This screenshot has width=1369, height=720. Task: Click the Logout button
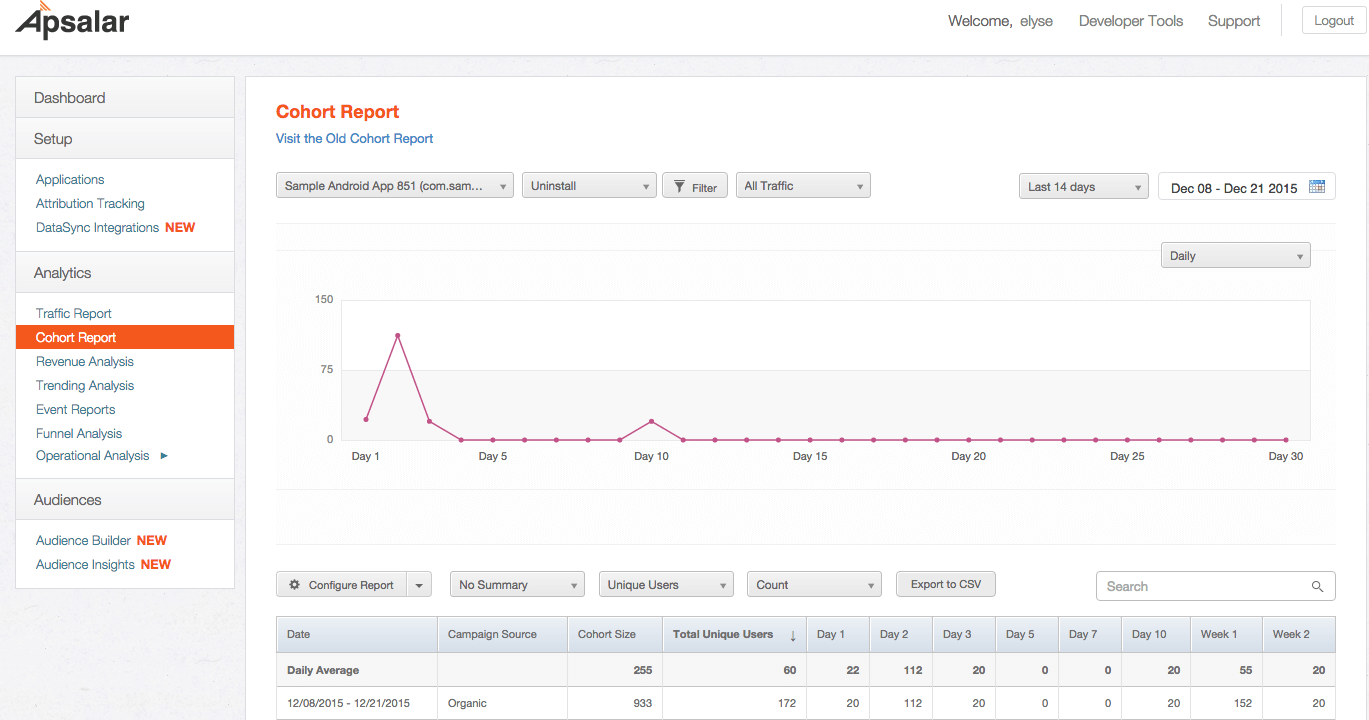click(1334, 21)
